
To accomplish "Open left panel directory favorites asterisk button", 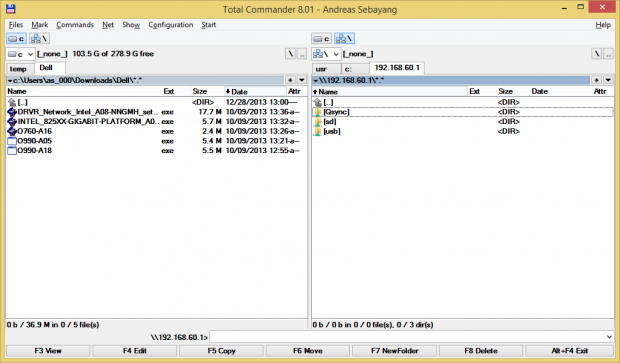I will (x=290, y=80).
